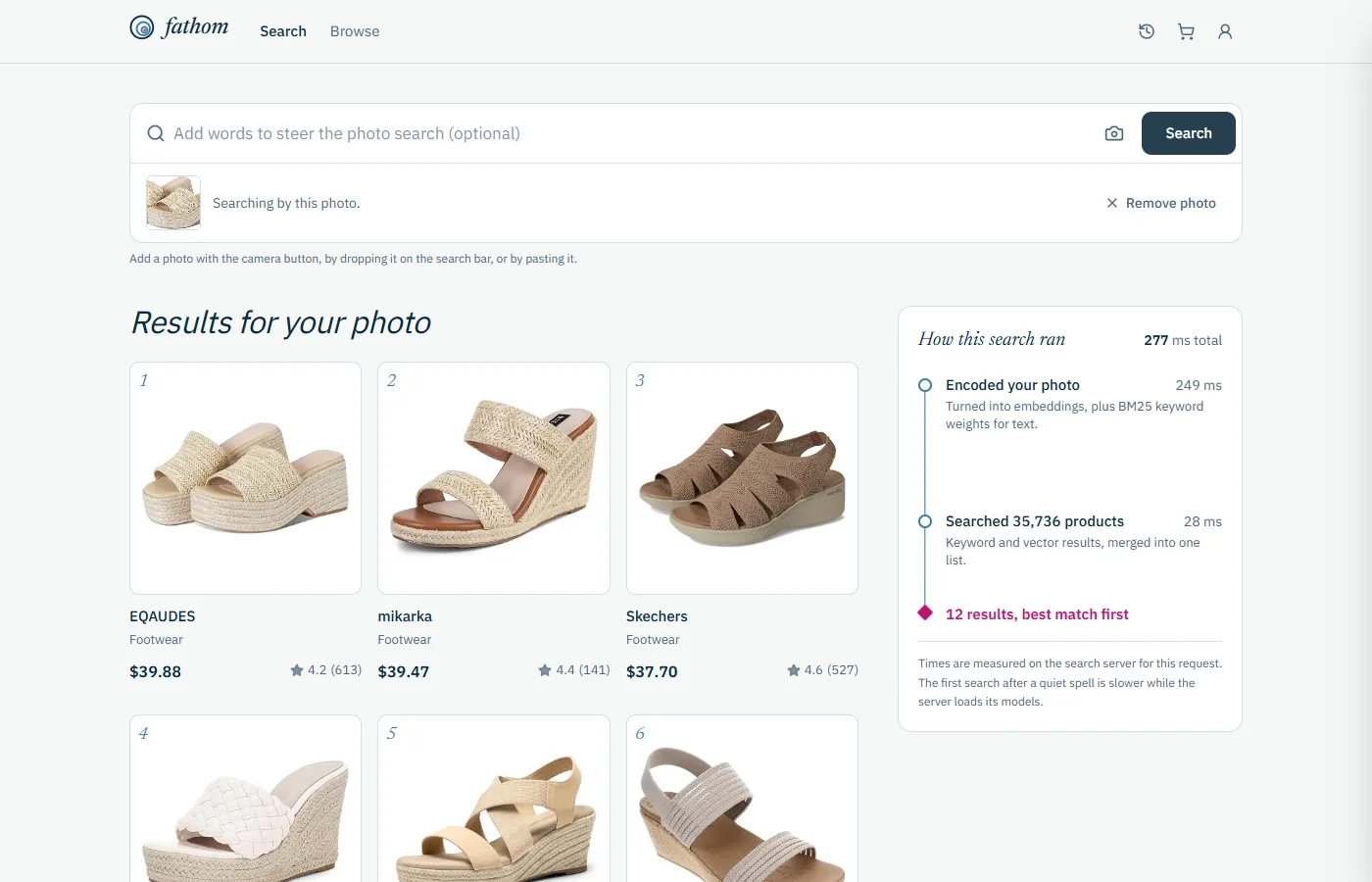This screenshot has height=882, width=1372.
Task: Click the 4.2 (613) rating text
Action: tap(334, 670)
